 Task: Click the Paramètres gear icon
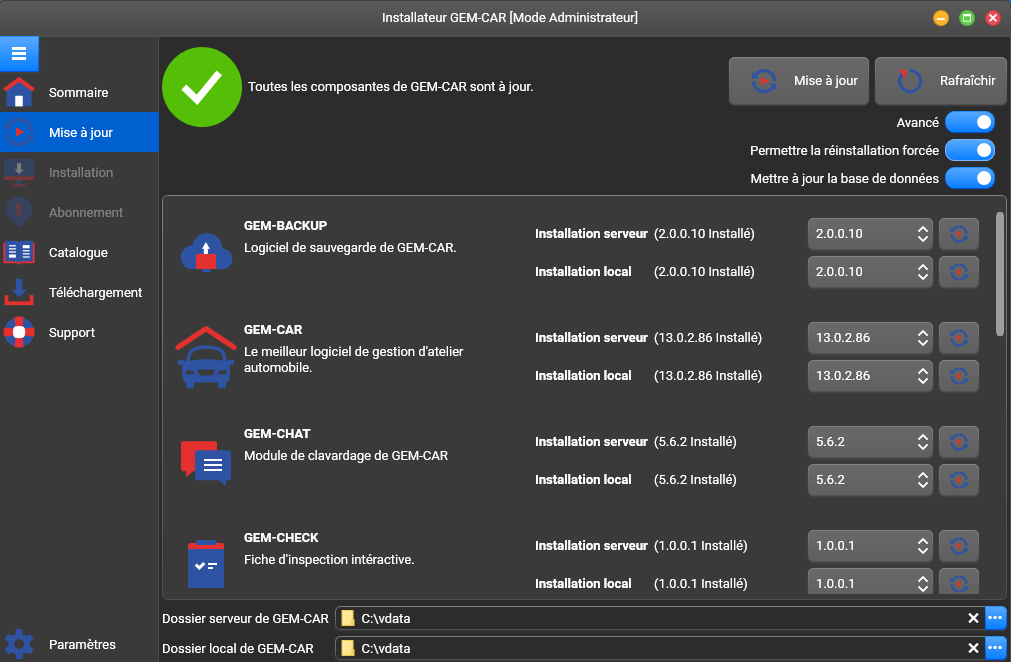tap(19, 644)
